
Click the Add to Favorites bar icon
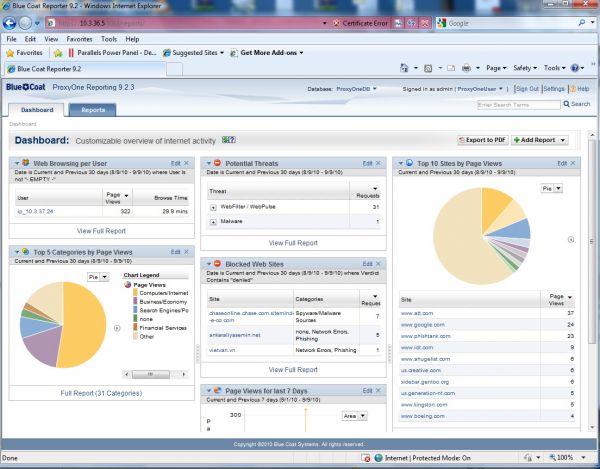point(58,53)
